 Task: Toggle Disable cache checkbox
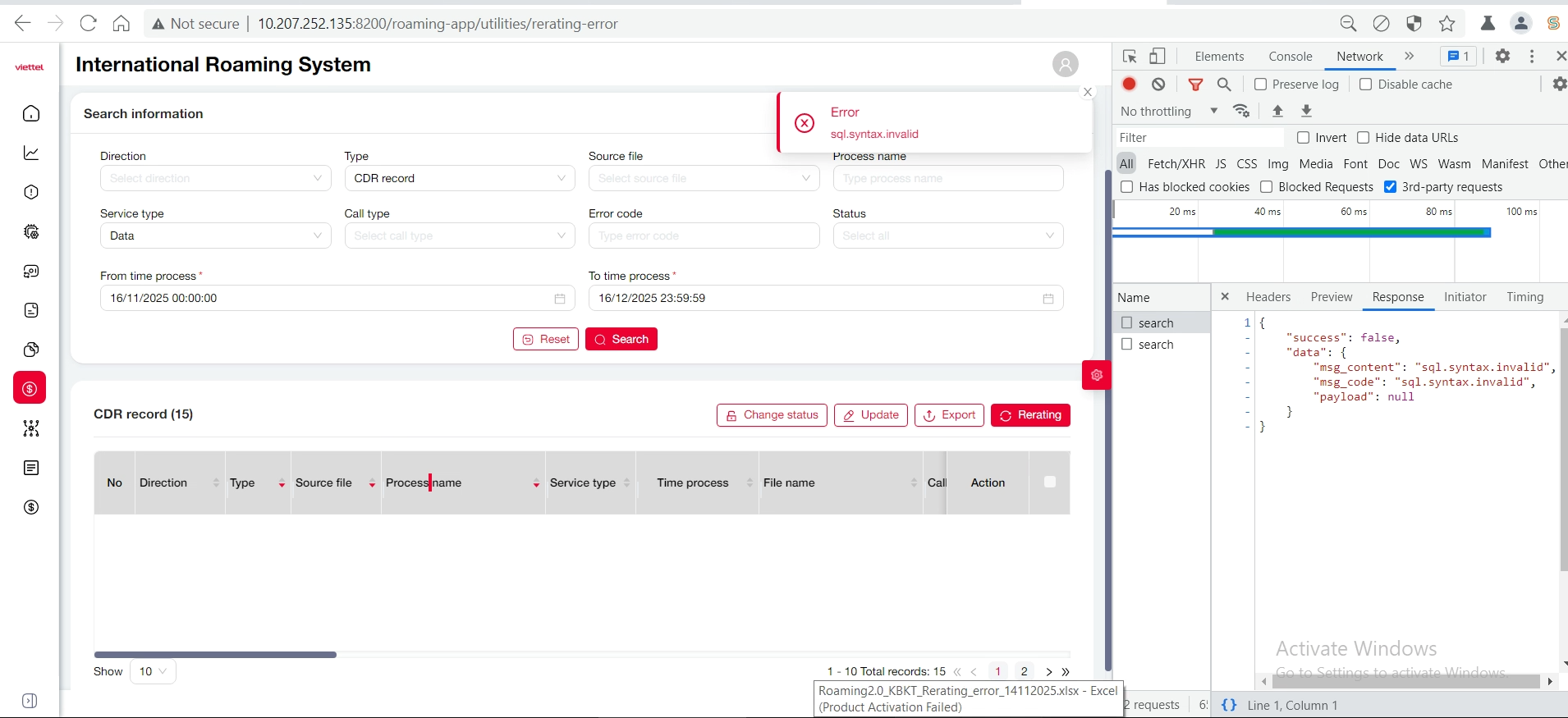point(1366,85)
